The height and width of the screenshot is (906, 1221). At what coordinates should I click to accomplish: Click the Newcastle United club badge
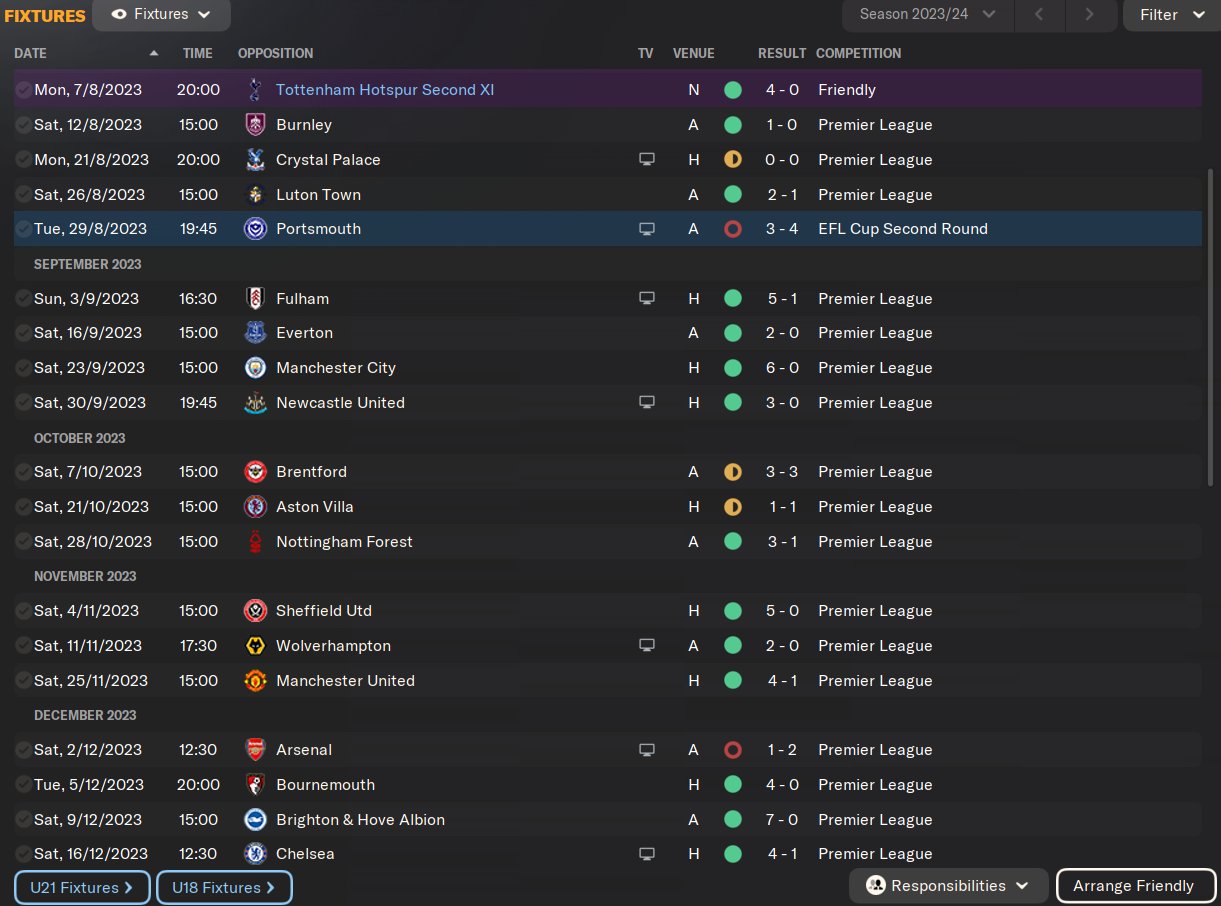[x=255, y=403]
